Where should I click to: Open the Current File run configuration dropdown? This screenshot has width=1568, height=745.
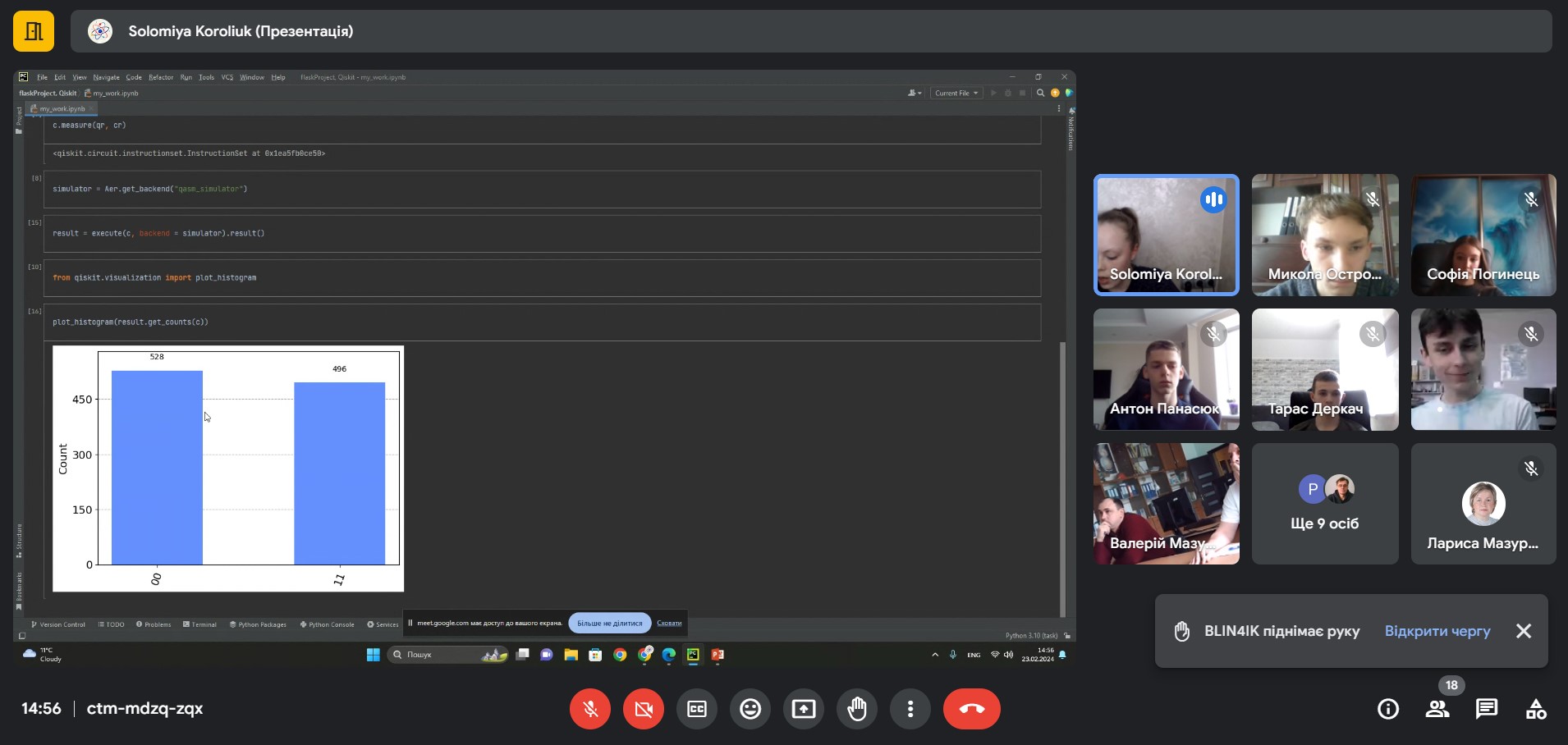pyautogui.click(x=956, y=94)
